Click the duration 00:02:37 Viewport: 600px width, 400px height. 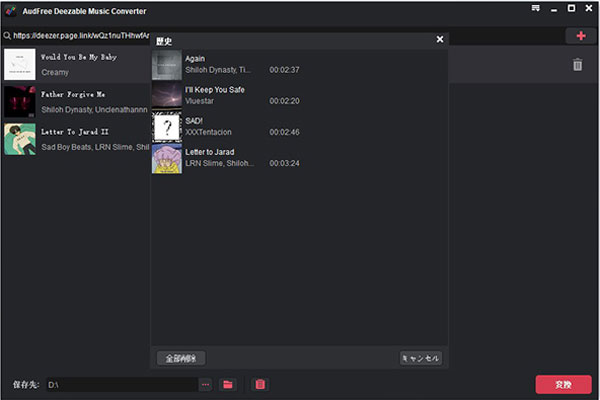tap(284, 70)
